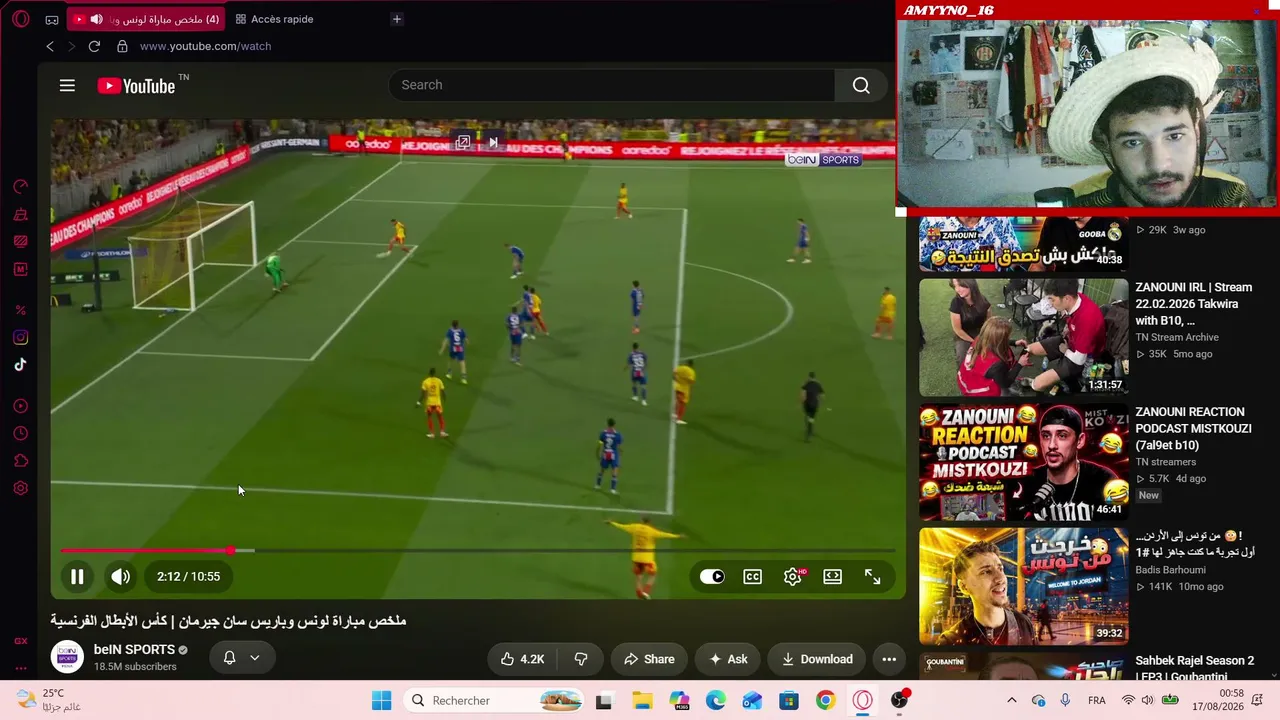Dislike this video
Screen dimensions: 1280x720
point(580,659)
